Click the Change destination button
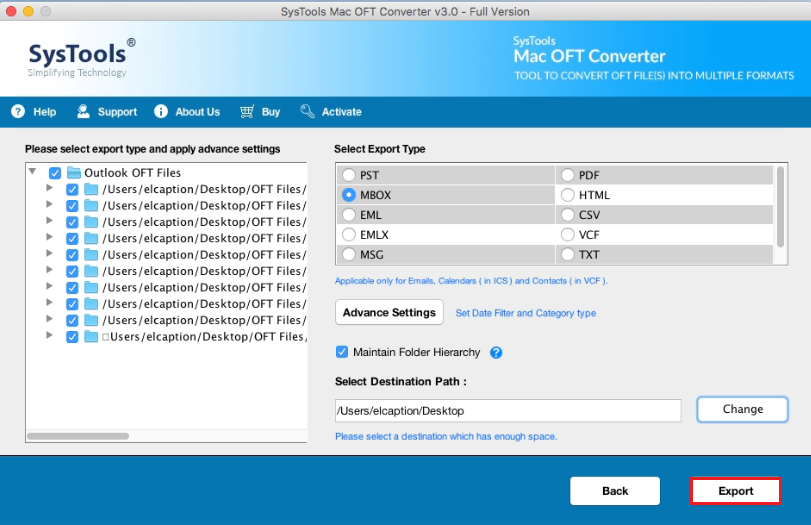 point(742,409)
